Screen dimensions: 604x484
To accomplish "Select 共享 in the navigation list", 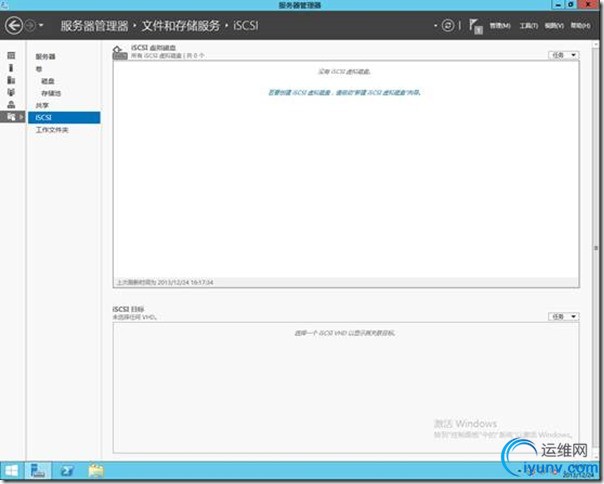I will 42,105.
